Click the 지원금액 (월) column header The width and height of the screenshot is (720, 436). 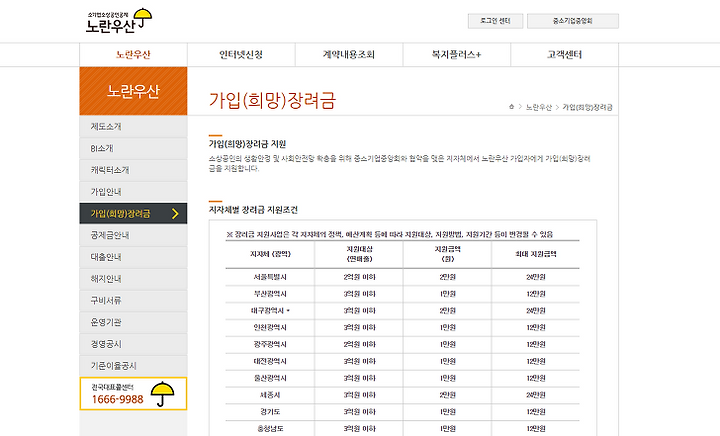(447, 254)
